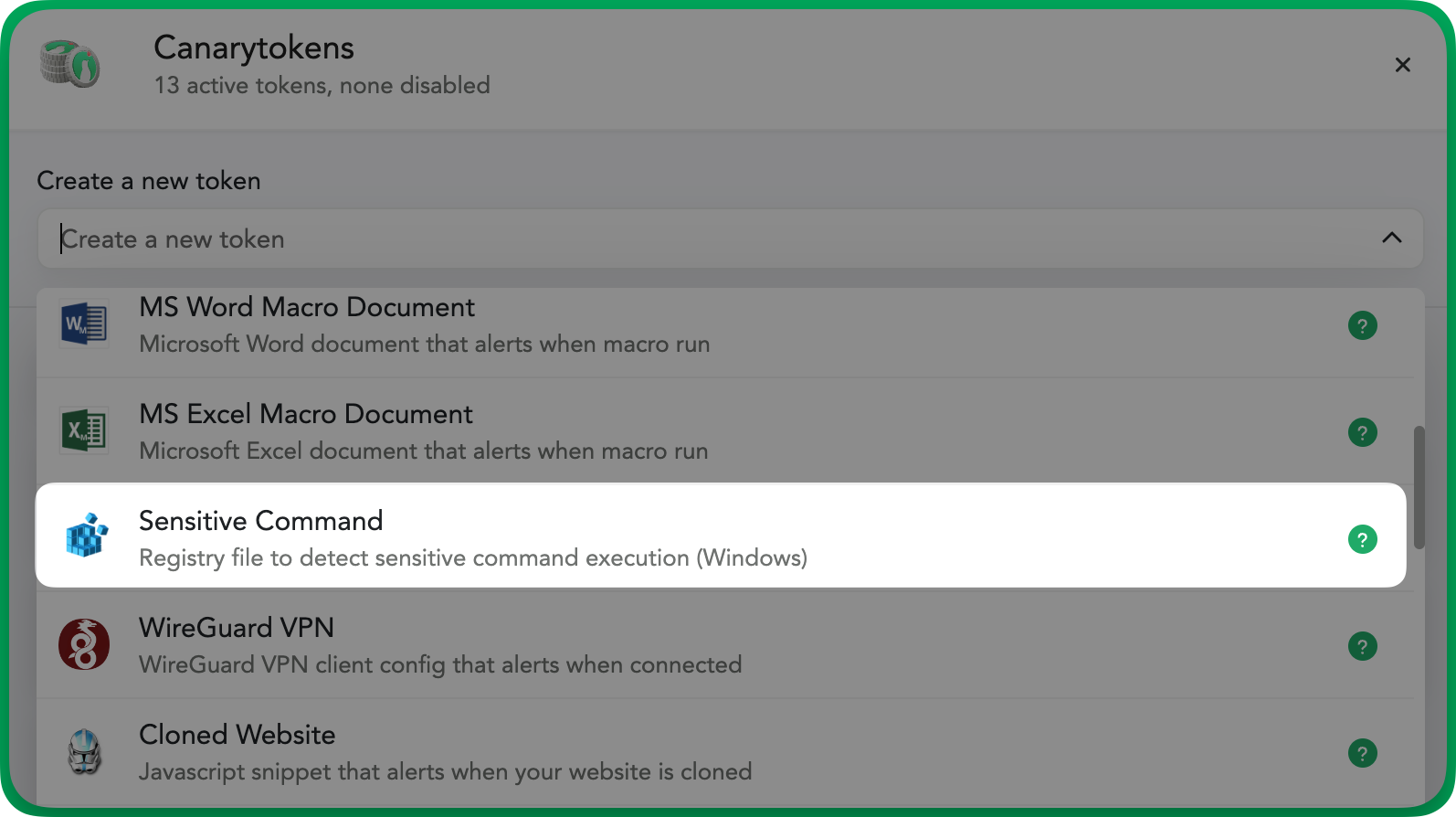Image resolution: width=1456 pixels, height=817 pixels.
Task: Click the Canarytokens logo icon
Action: point(69,64)
